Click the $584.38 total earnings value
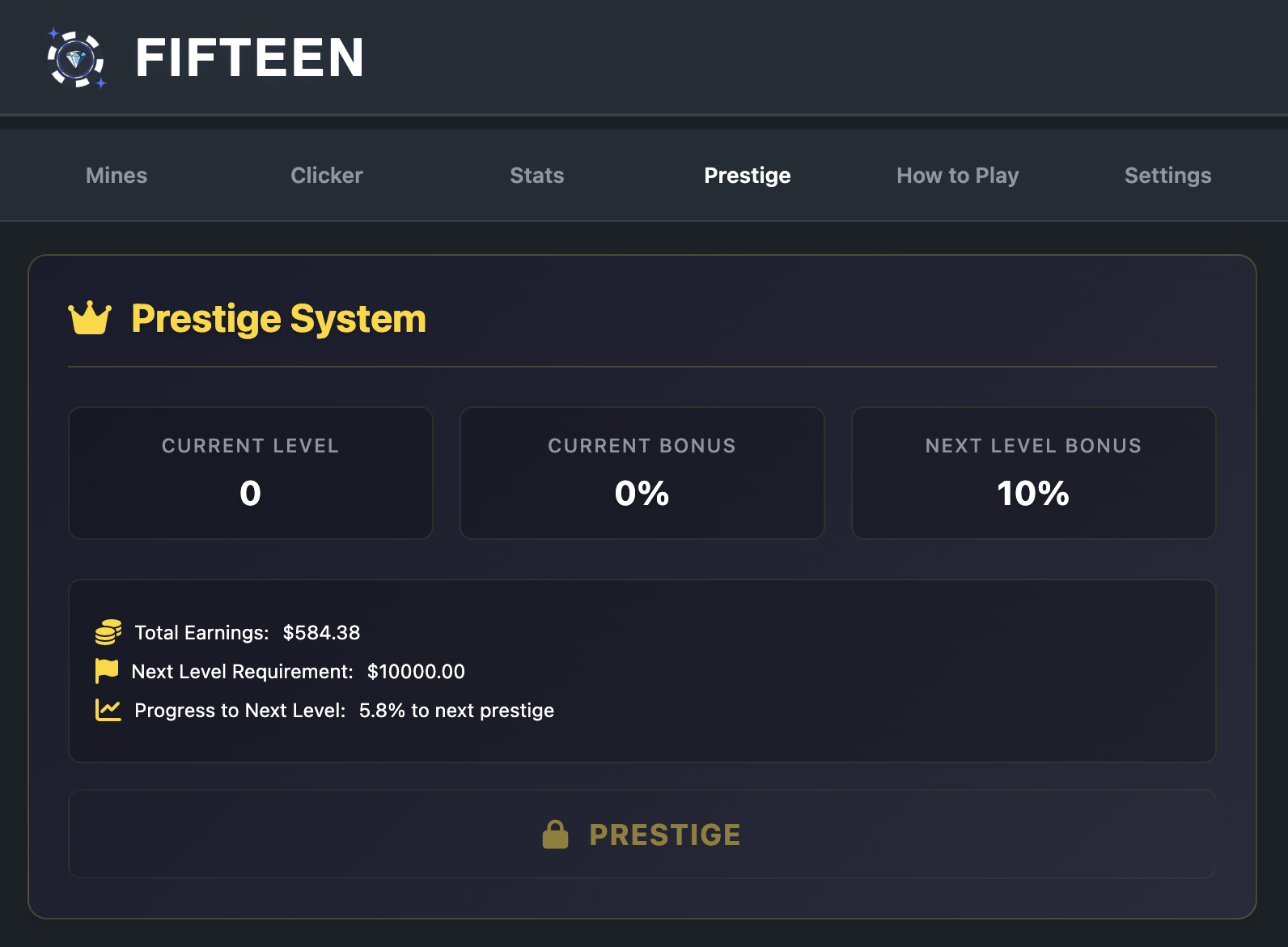Viewport: 1288px width, 947px height. 321,633
